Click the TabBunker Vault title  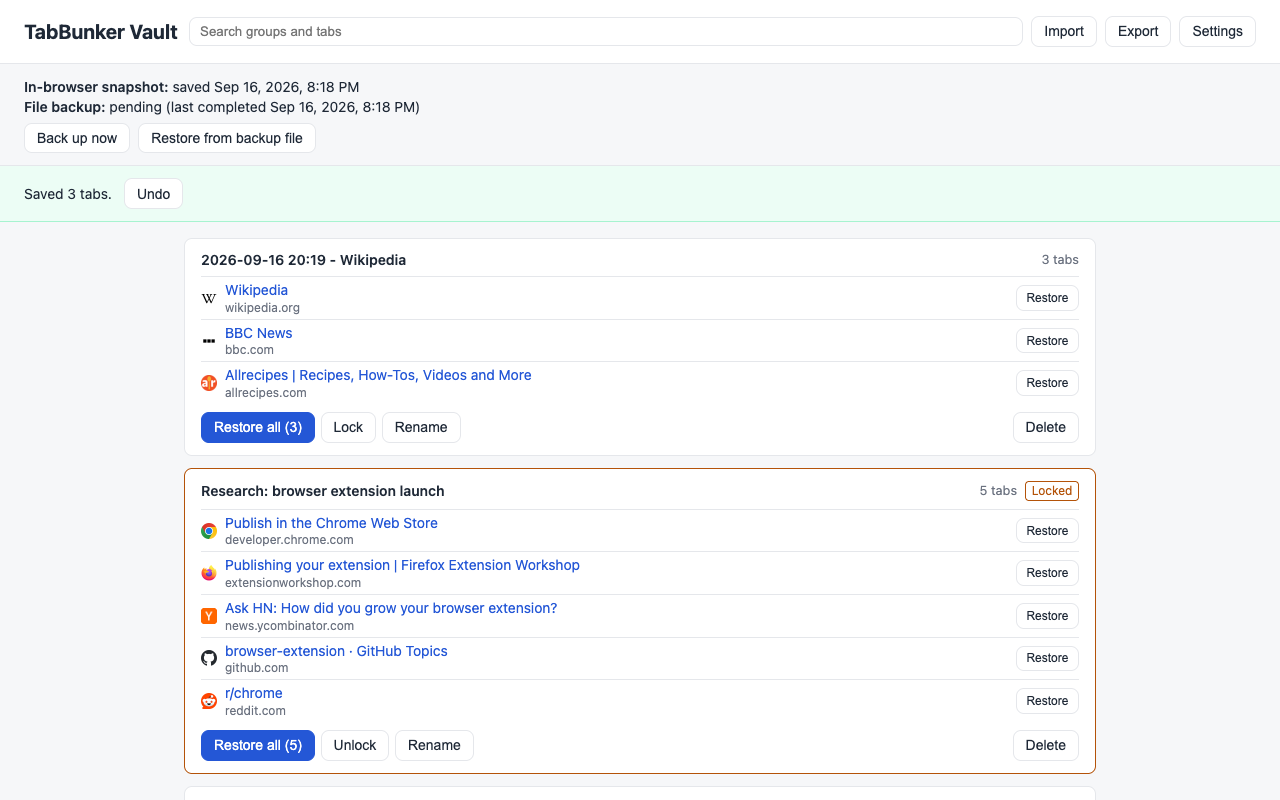pos(101,32)
